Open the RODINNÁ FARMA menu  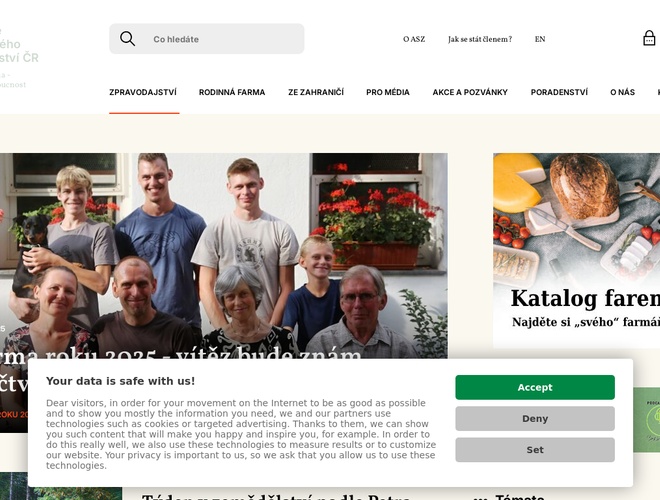[x=232, y=92]
